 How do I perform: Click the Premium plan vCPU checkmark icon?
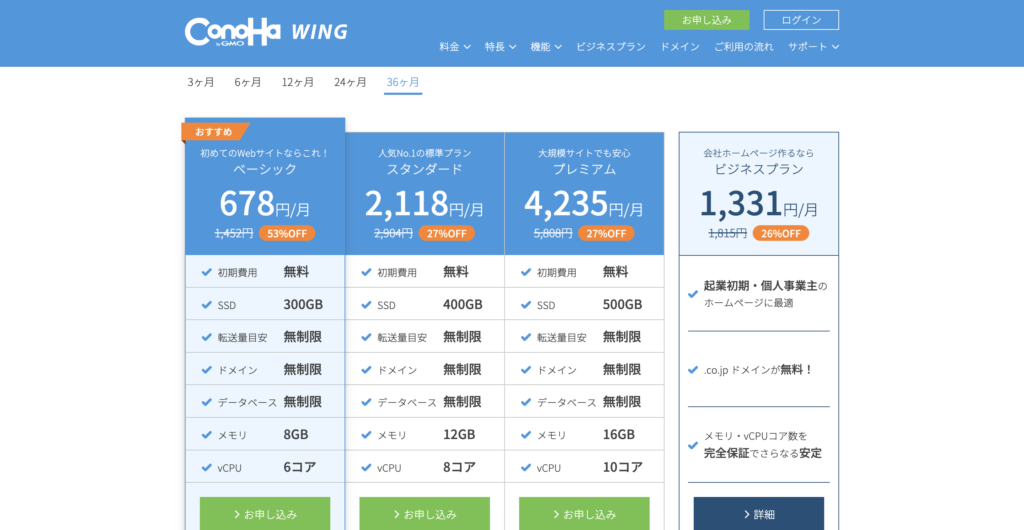tap(526, 467)
